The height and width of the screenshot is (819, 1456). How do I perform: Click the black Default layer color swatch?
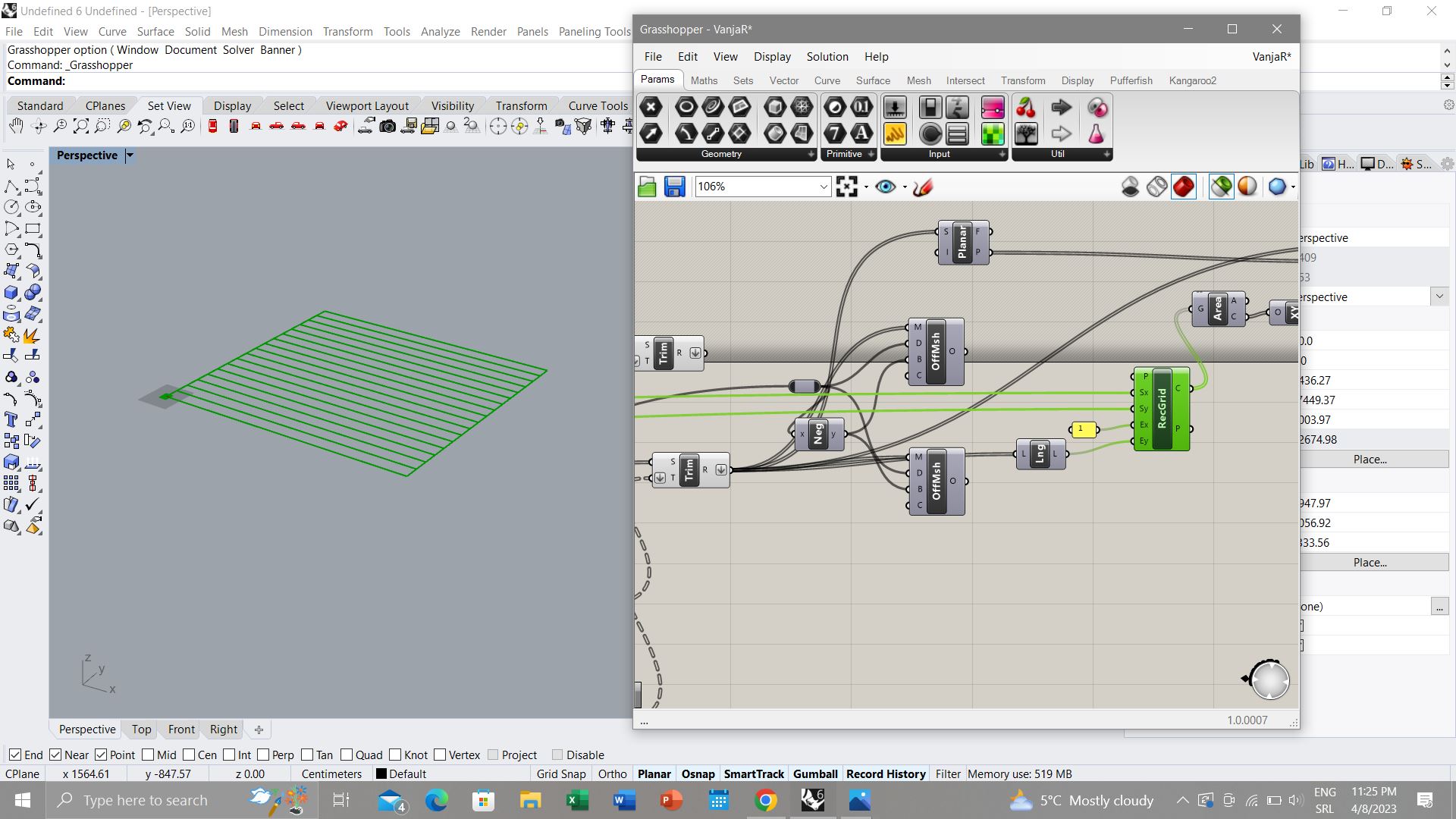[381, 774]
